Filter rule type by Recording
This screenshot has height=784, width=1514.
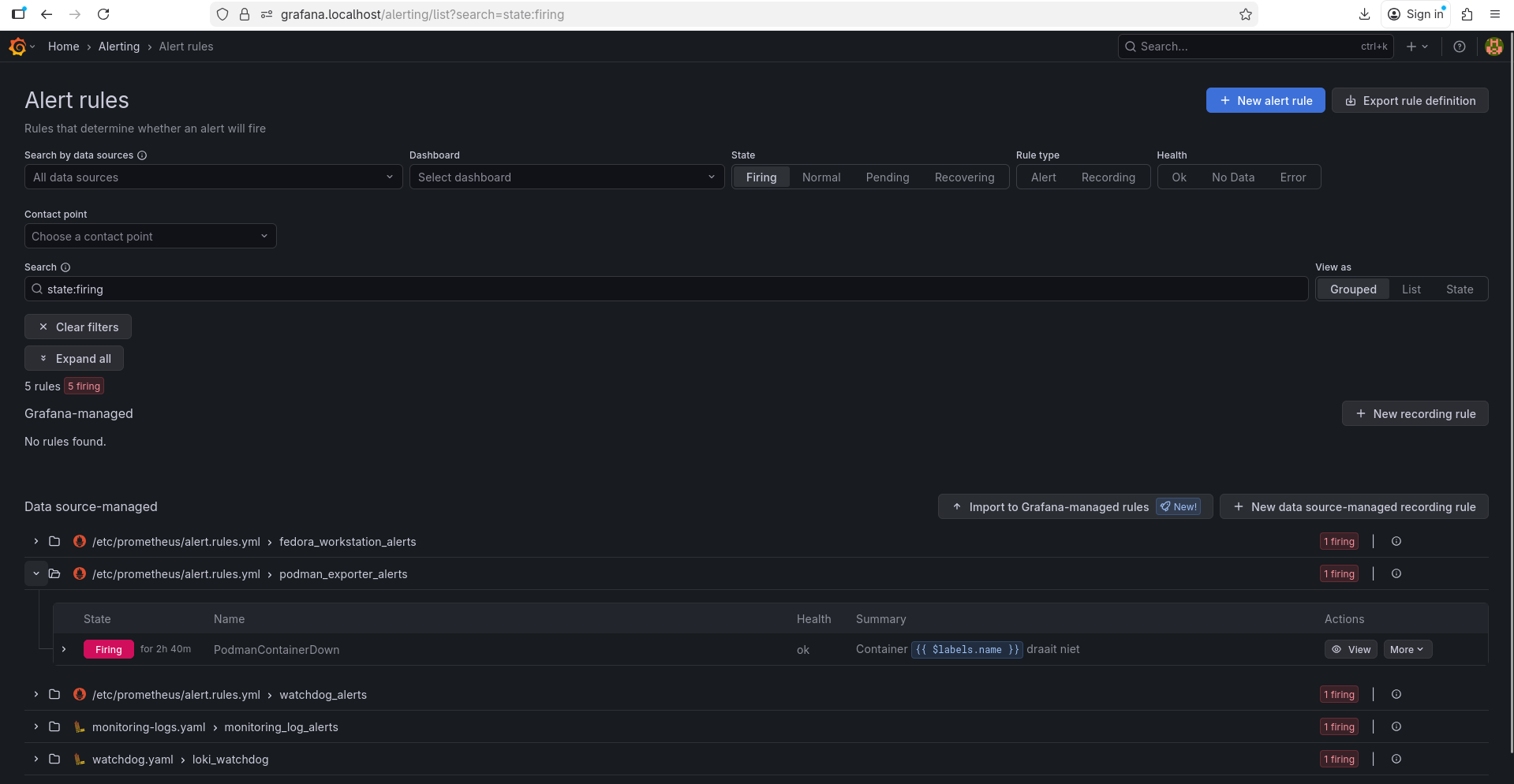(1108, 177)
